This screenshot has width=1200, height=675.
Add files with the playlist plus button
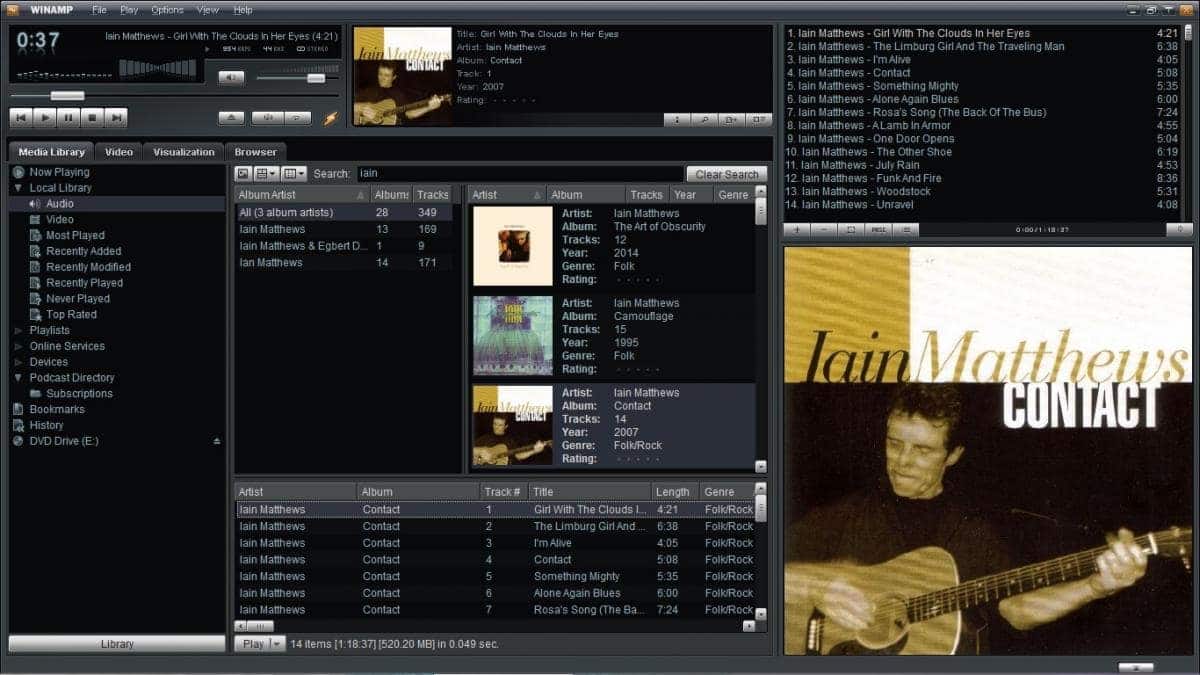pos(797,229)
